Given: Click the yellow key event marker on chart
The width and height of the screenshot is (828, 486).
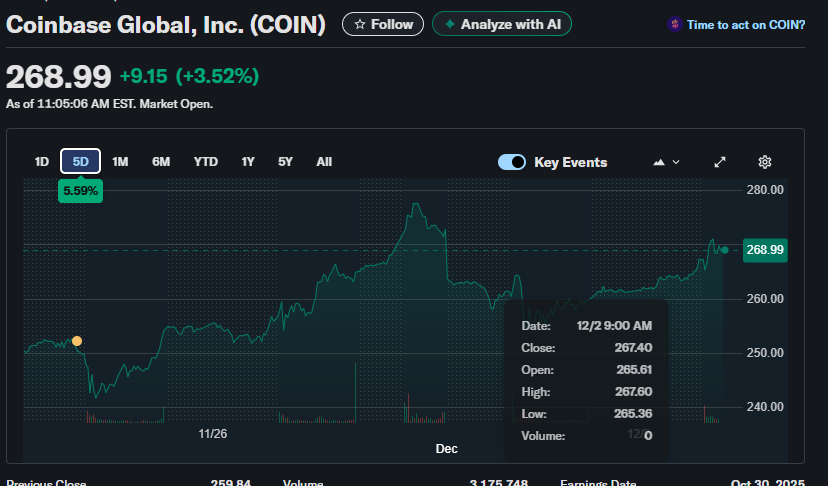Looking at the screenshot, I should point(77,341).
